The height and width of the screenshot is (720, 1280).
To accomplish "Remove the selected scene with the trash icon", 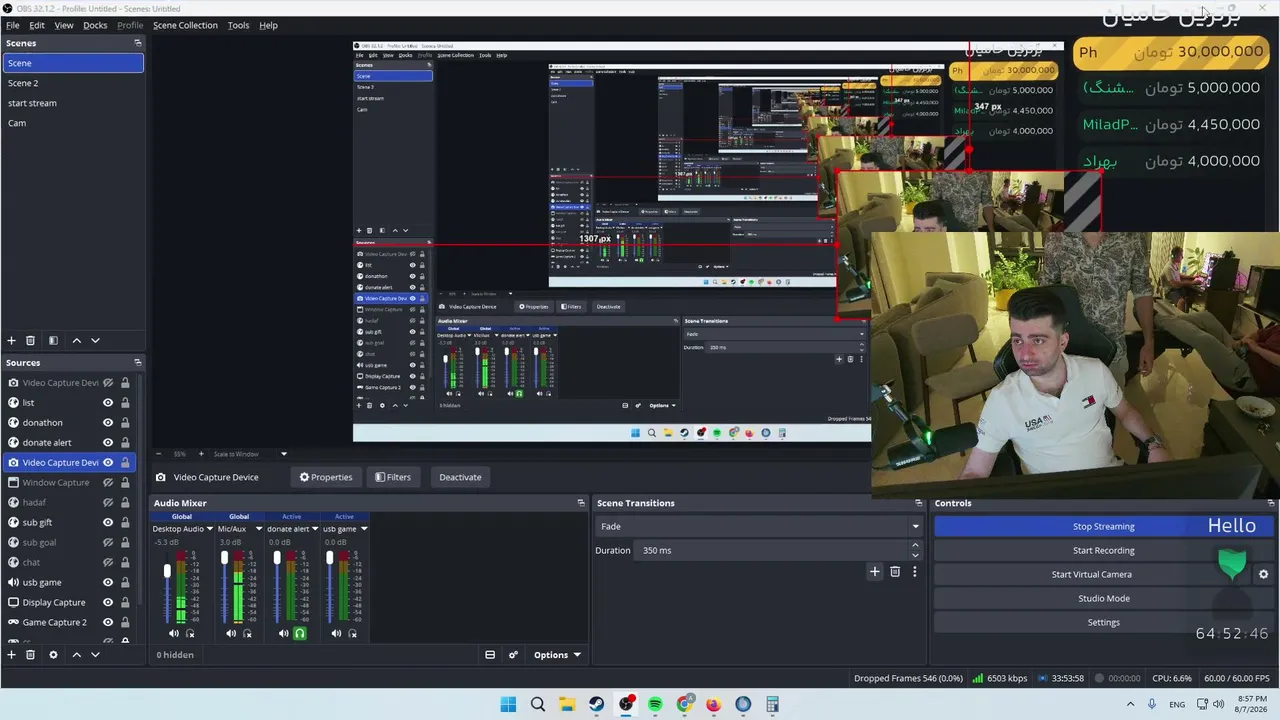I will 30,341.
